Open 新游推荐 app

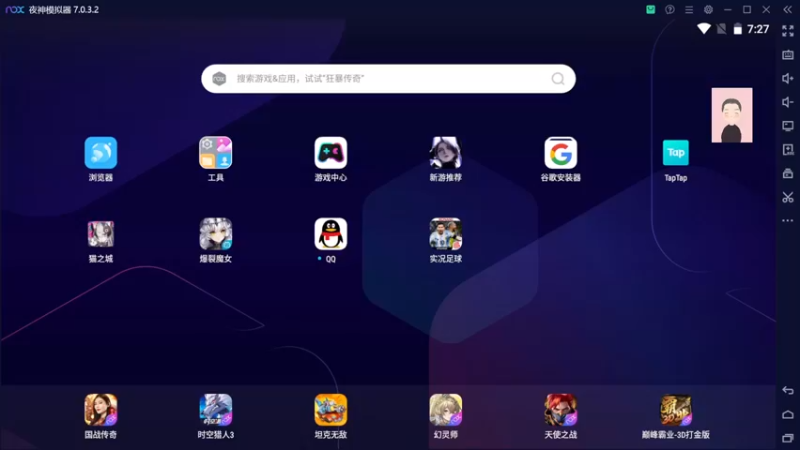445,153
